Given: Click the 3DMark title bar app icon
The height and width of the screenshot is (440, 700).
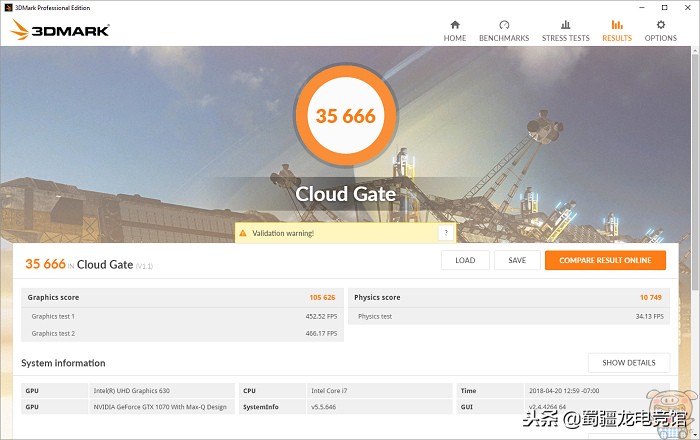Looking at the screenshot, I should (x=8, y=8).
